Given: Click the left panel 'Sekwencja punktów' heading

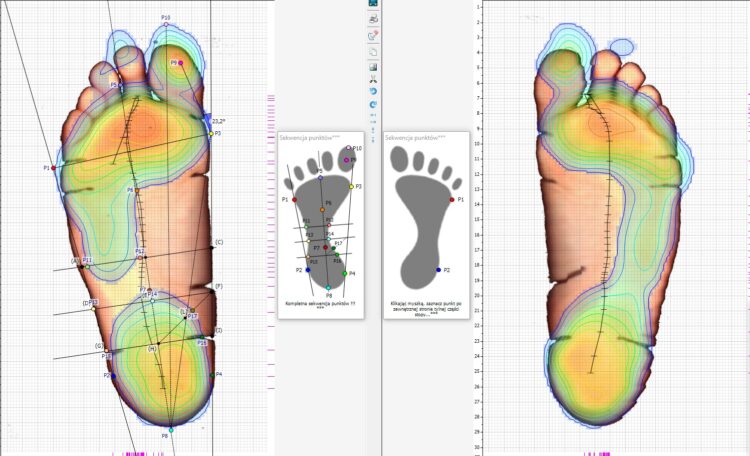Looking at the screenshot, I should [x=309, y=138].
